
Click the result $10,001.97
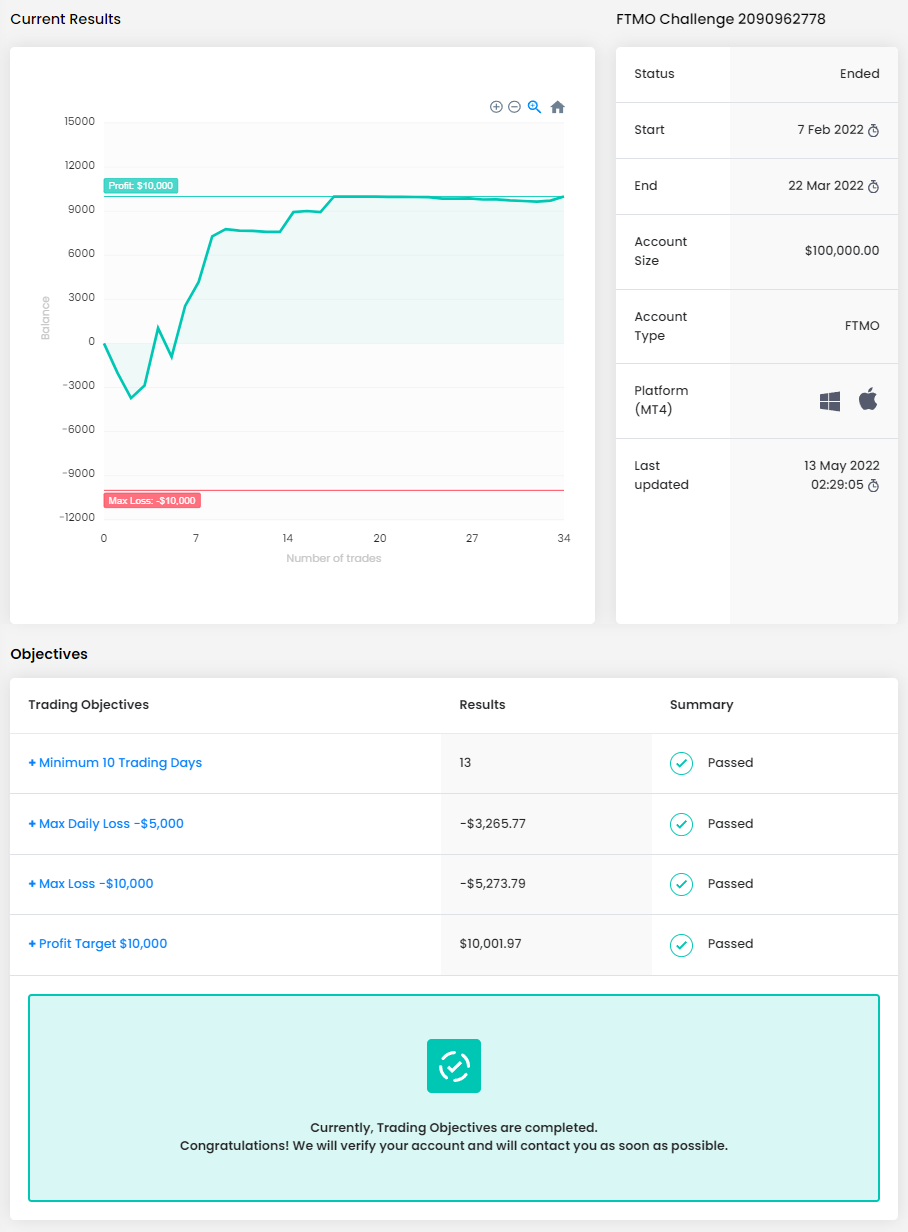coord(490,944)
